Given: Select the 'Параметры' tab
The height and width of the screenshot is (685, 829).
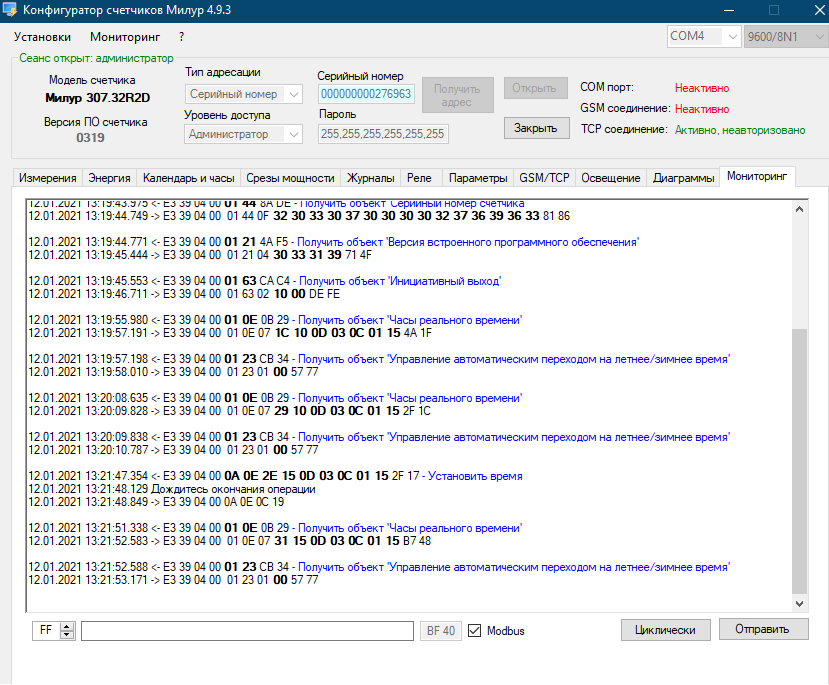Looking at the screenshot, I should point(478,178).
